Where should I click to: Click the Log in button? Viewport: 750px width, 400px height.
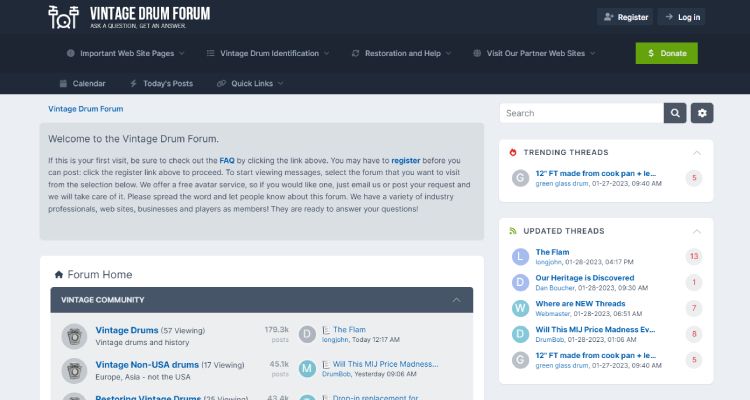click(x=681, y=17)
